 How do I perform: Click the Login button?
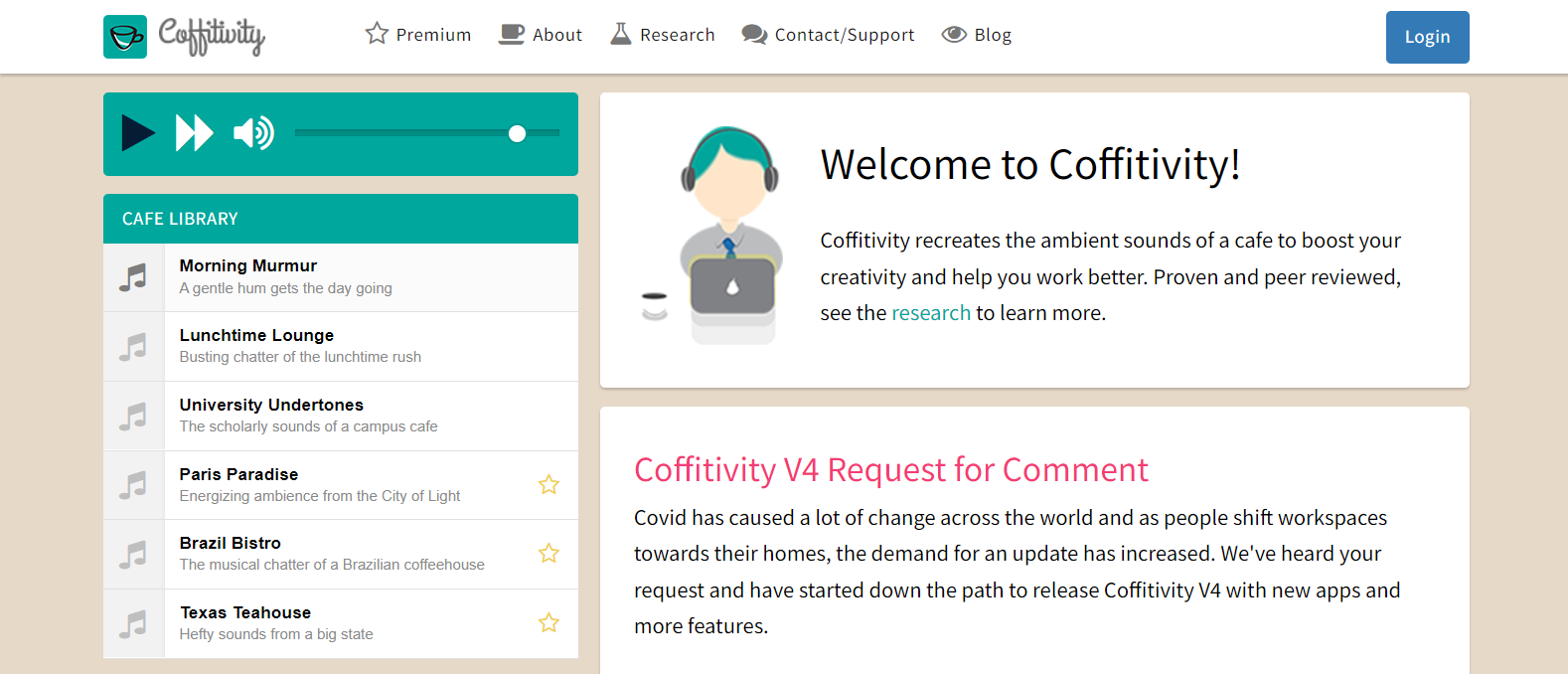tap(1427, 37)
